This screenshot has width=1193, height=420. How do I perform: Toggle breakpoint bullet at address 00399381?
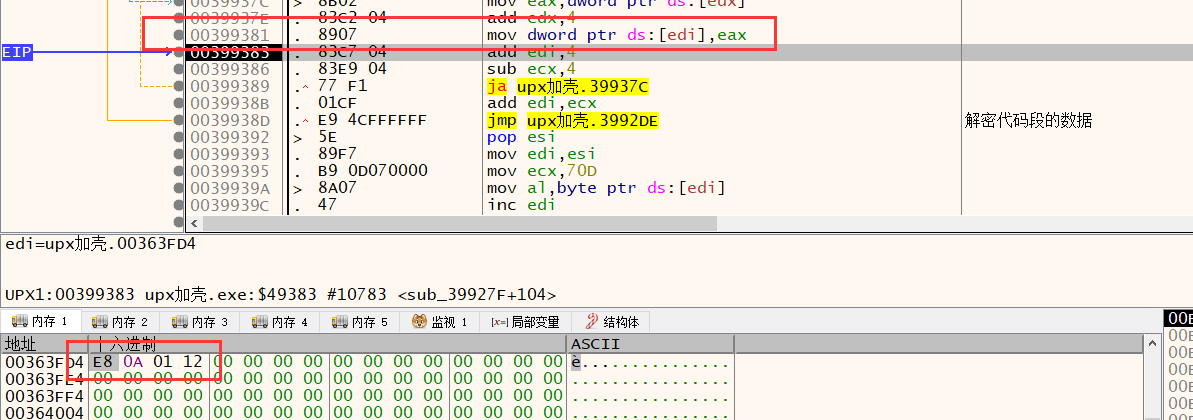[x=179, y=35]
